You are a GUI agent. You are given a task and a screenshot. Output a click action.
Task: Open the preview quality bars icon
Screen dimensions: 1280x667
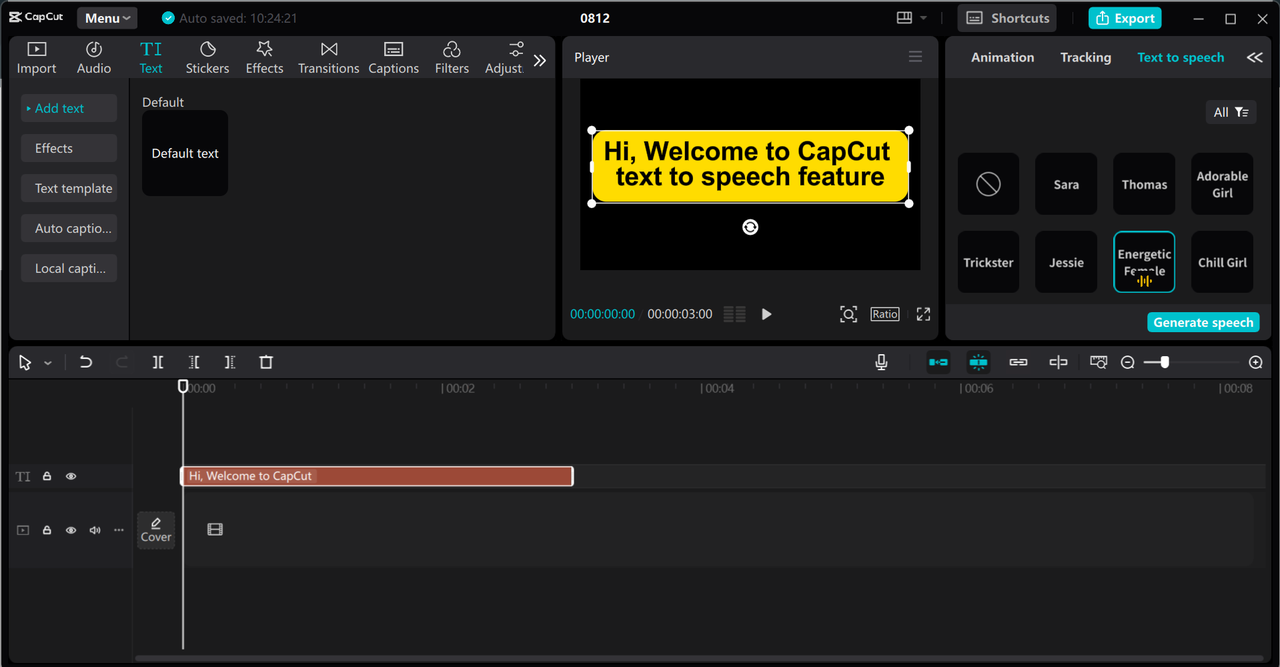[x=734, y=314]
